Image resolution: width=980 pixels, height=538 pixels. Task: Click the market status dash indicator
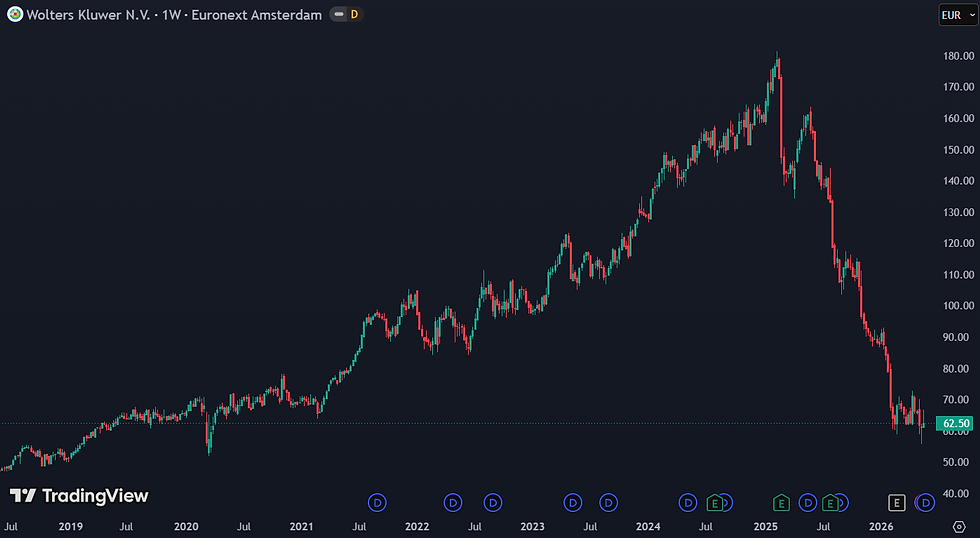click(x=339, y=14)
